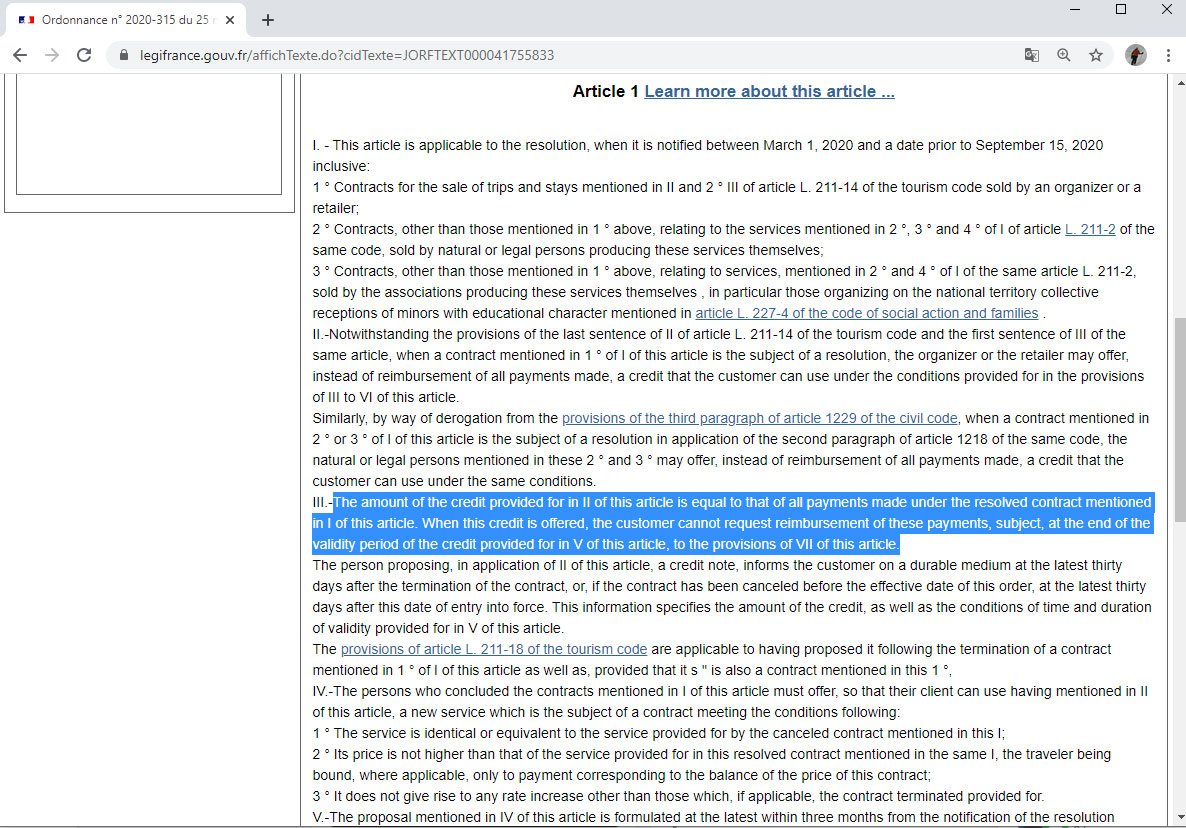Open a new browser tab
1186x828 pixels.
(x=268, y=20)
